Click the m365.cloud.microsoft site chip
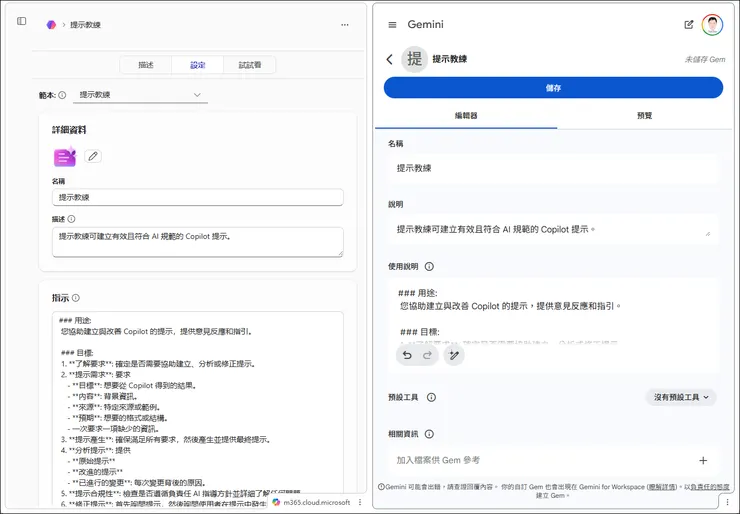Screen dimensions: 740x514 [x=311, y=502]
